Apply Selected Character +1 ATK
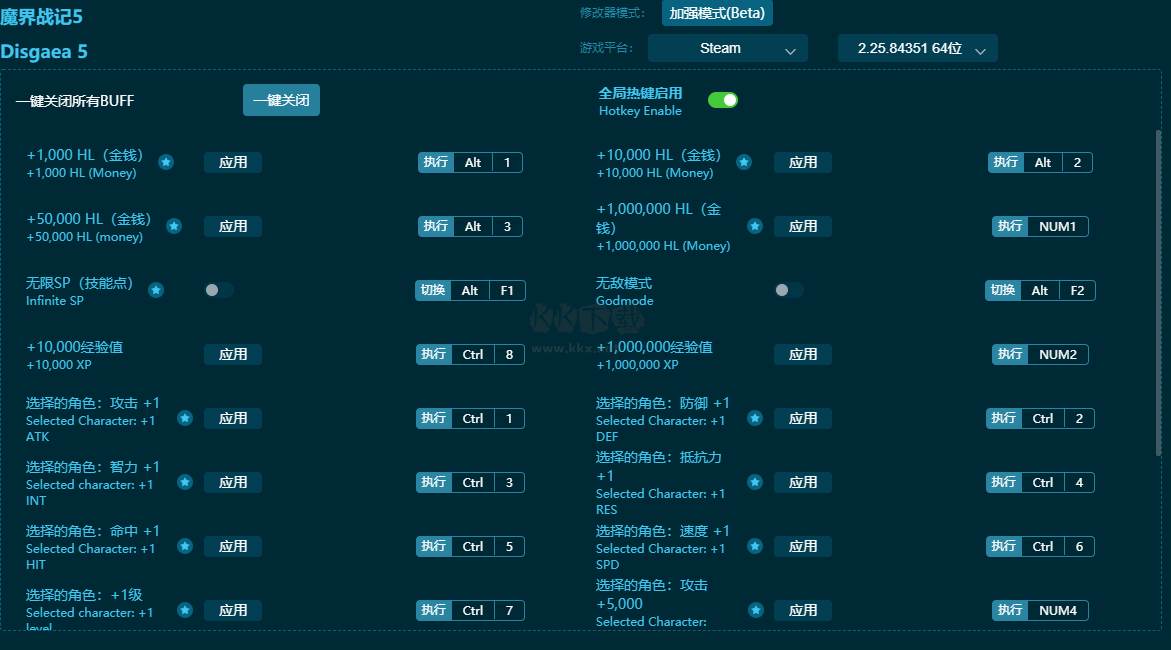The width and height of the screenshot is (1171, 650). [233, 418]
